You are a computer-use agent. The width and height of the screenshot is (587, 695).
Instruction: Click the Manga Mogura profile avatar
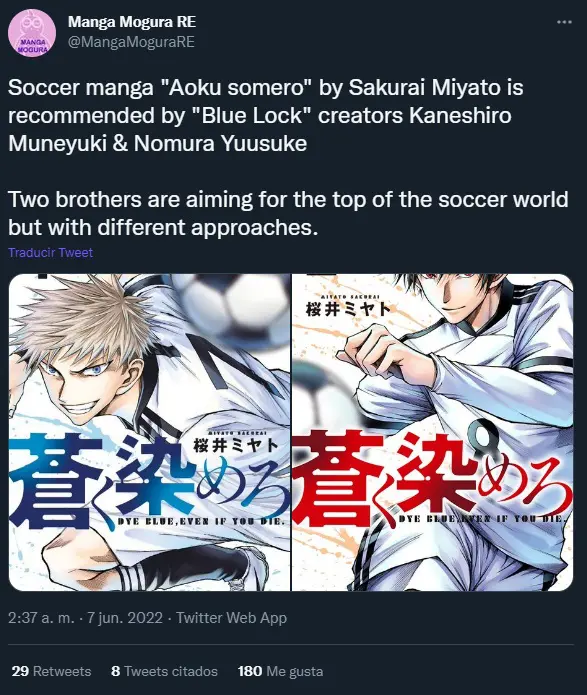[x=32, y=34]
